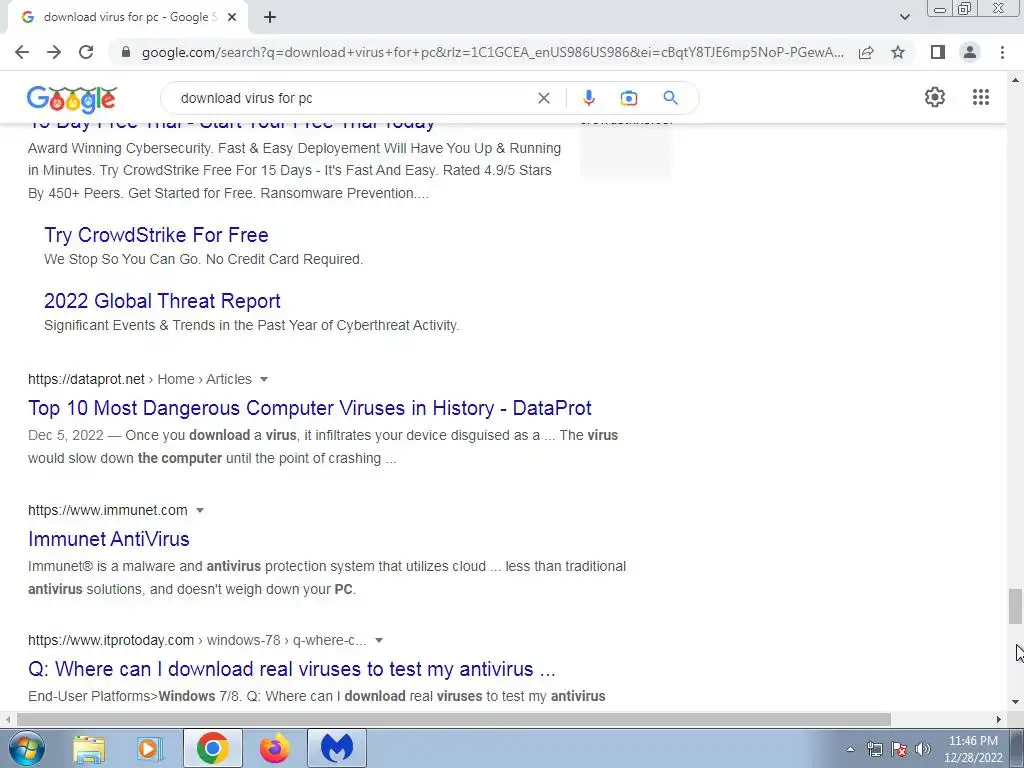Click the horizontal scrollbar thumb
This screenshot has height=768, width=1024.
click(454, 719)
